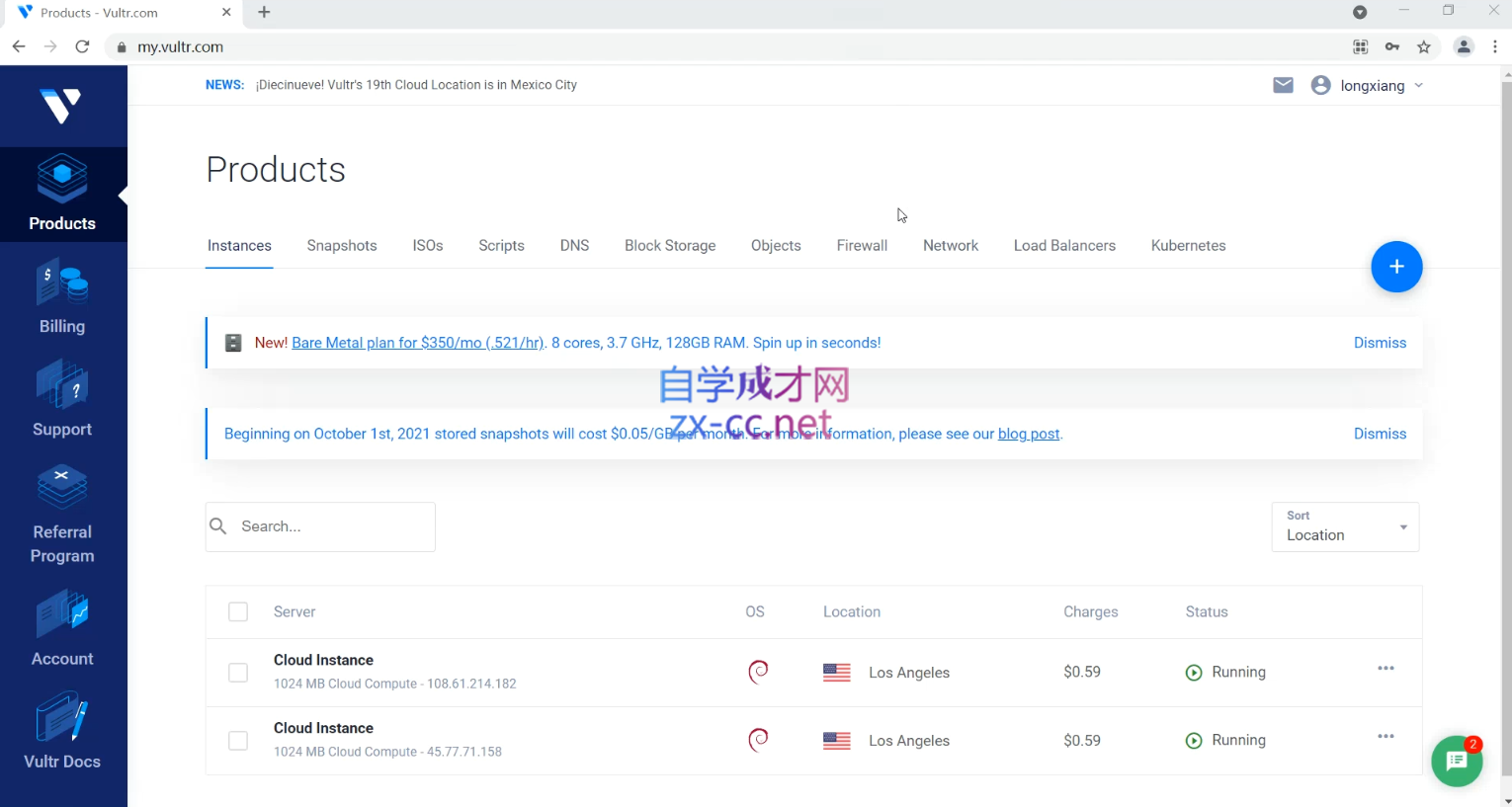Open the Vultr logo home link
The height and width of the screenshot is (807, 1512).
[61, 106]
